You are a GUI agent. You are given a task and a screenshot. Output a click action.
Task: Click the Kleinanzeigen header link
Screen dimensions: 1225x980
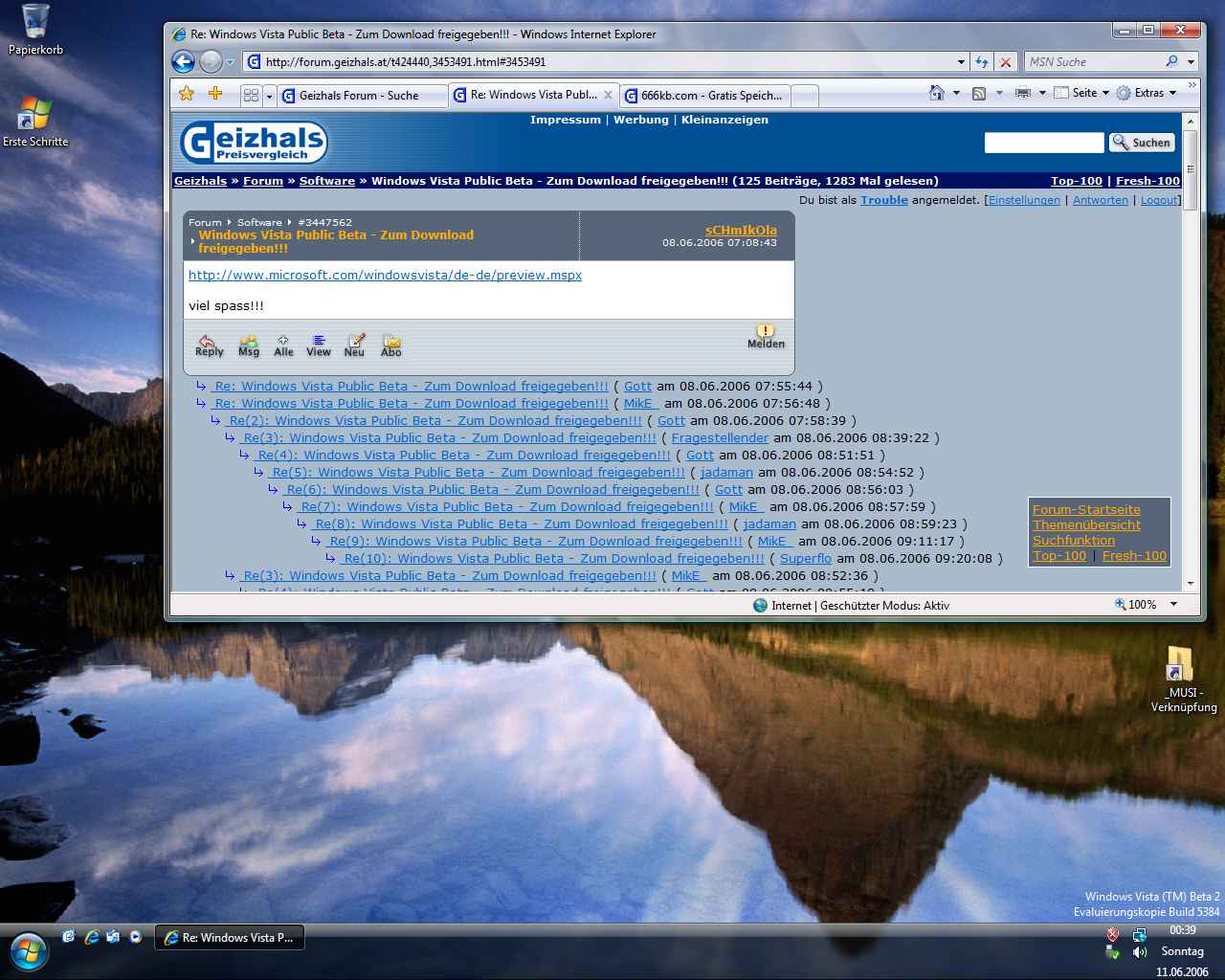click(724, 120)
